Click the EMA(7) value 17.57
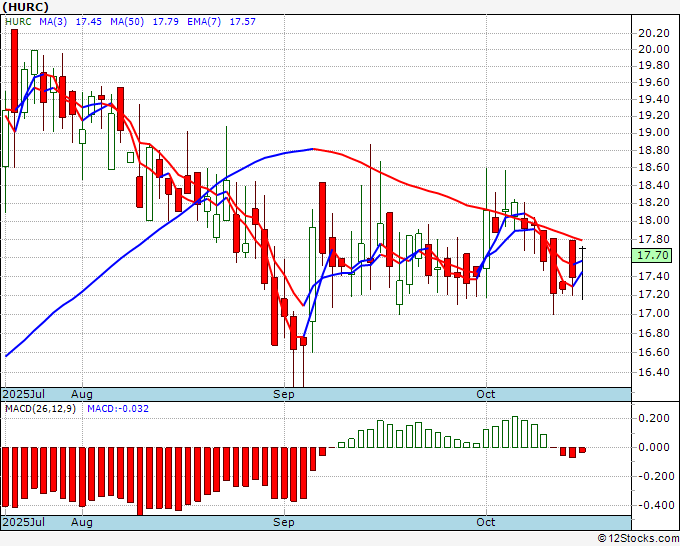 click(x=242, y=22)
